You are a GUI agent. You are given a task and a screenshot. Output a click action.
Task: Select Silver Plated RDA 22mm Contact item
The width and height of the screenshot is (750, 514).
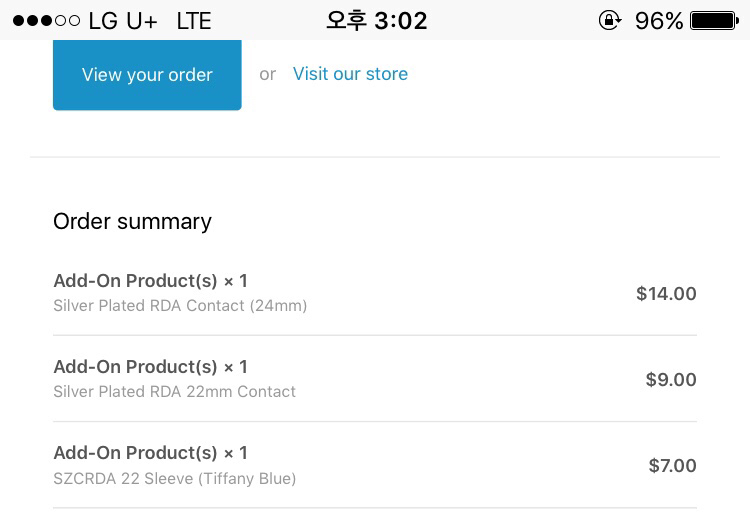pyautogui.click(x=174, y=392)
